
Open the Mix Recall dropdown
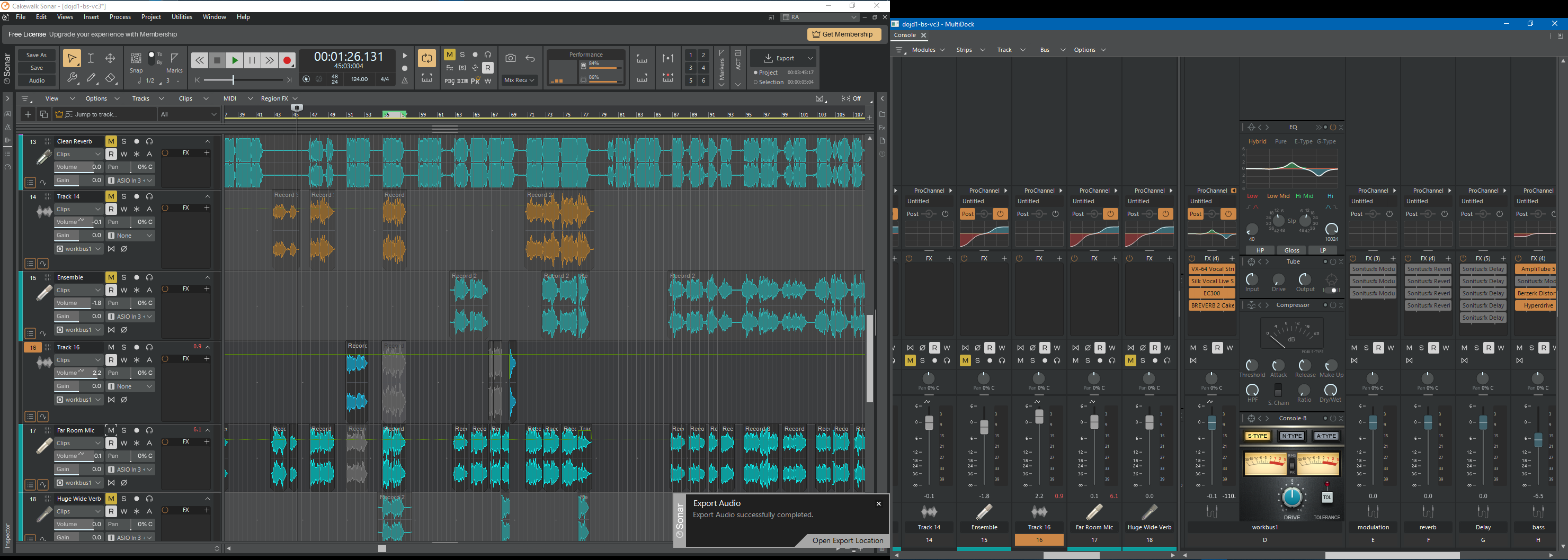[519, 80]
